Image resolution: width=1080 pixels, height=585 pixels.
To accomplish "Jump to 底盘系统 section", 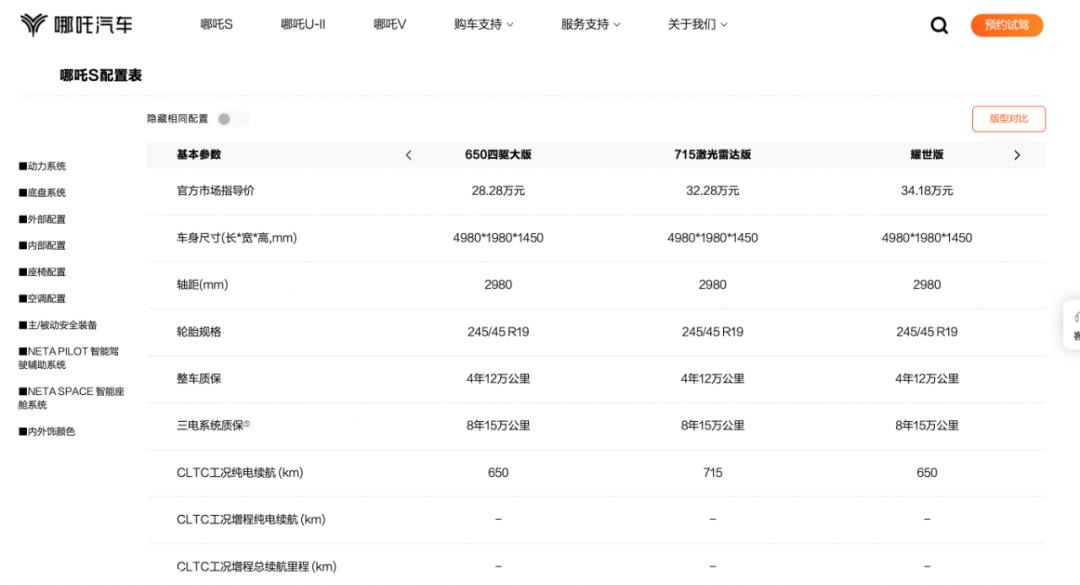I will [43, 192].
